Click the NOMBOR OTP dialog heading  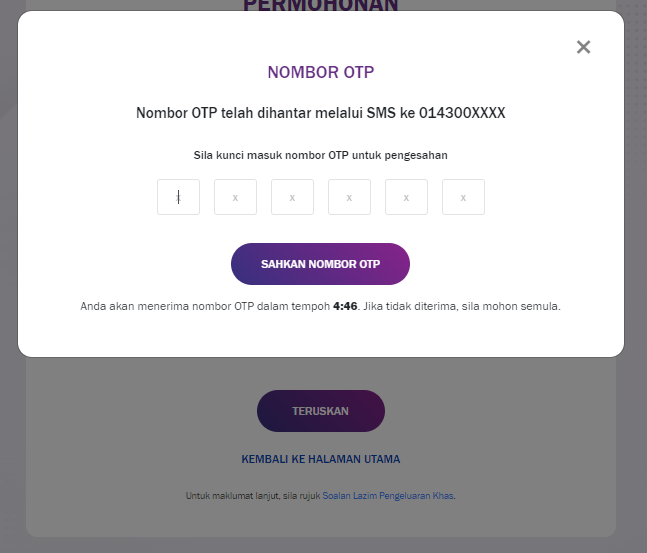tap(321, 72)
